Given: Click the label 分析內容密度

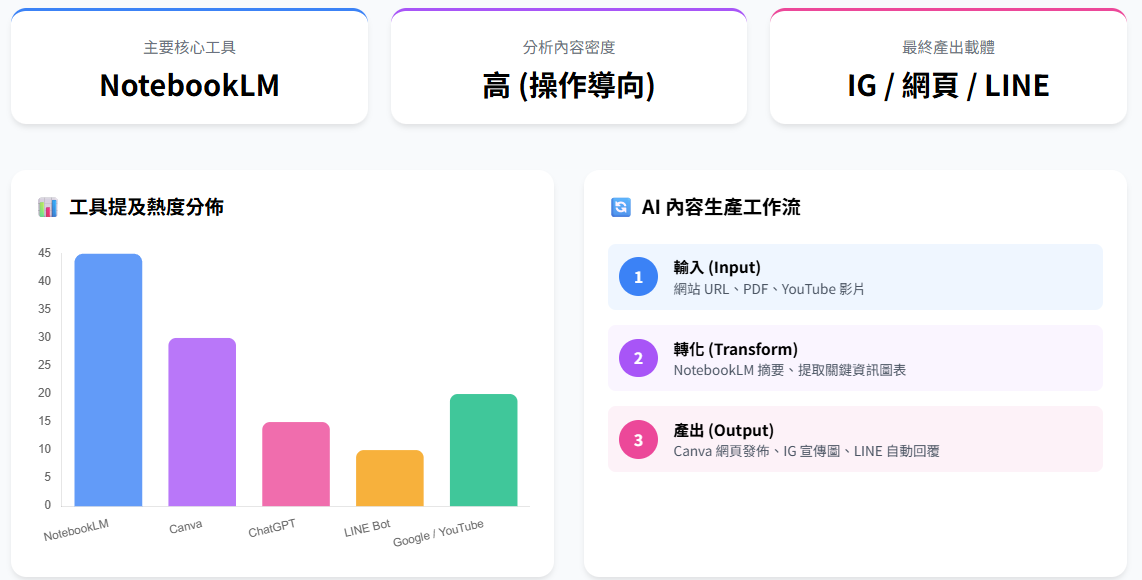Looking at the screenshot, I should (569, 47).
